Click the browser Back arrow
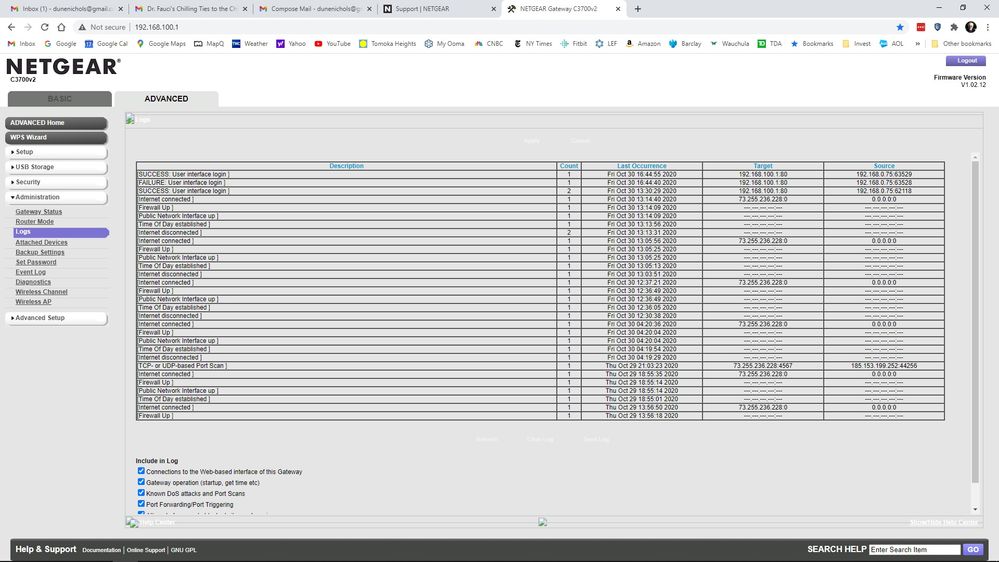 [x=11, y=27]
